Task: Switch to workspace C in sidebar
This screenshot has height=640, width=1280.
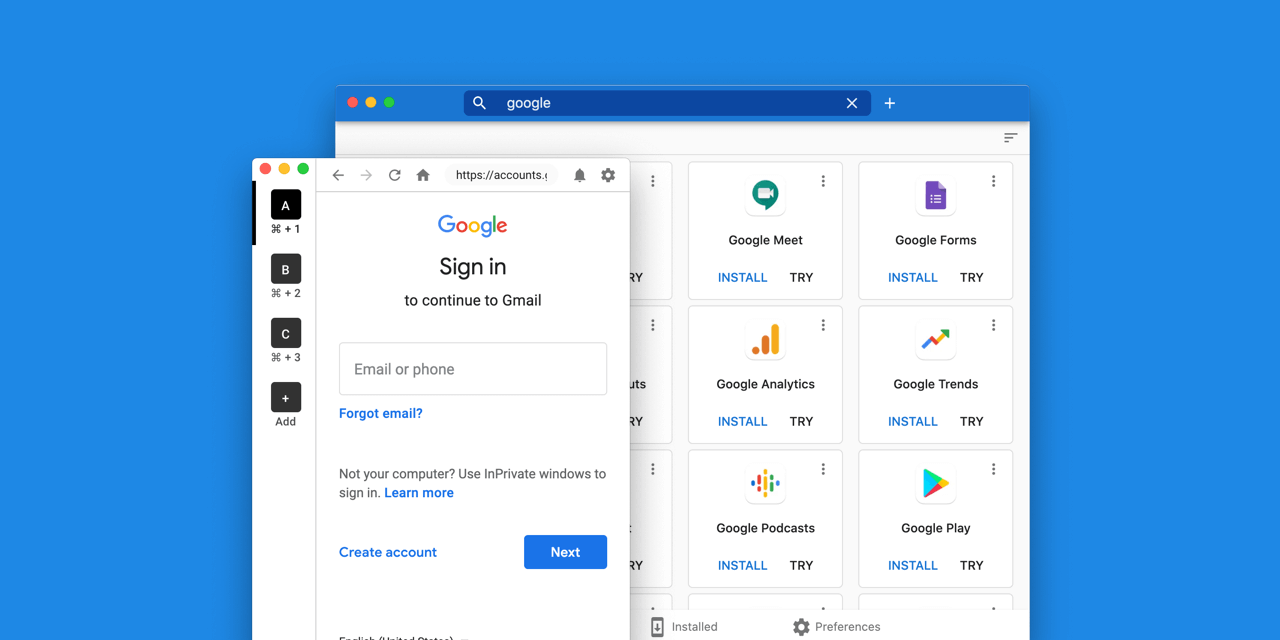Action: point(286,333)
